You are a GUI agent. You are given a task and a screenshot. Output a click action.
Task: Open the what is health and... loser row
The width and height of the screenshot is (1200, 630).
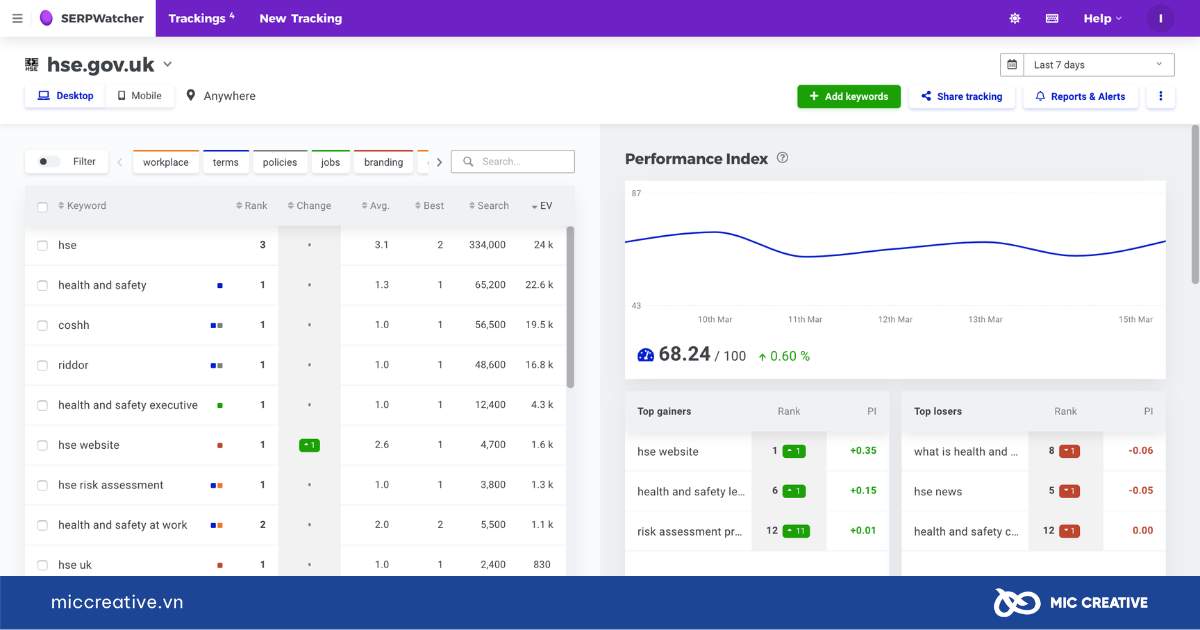(1033, 451)
